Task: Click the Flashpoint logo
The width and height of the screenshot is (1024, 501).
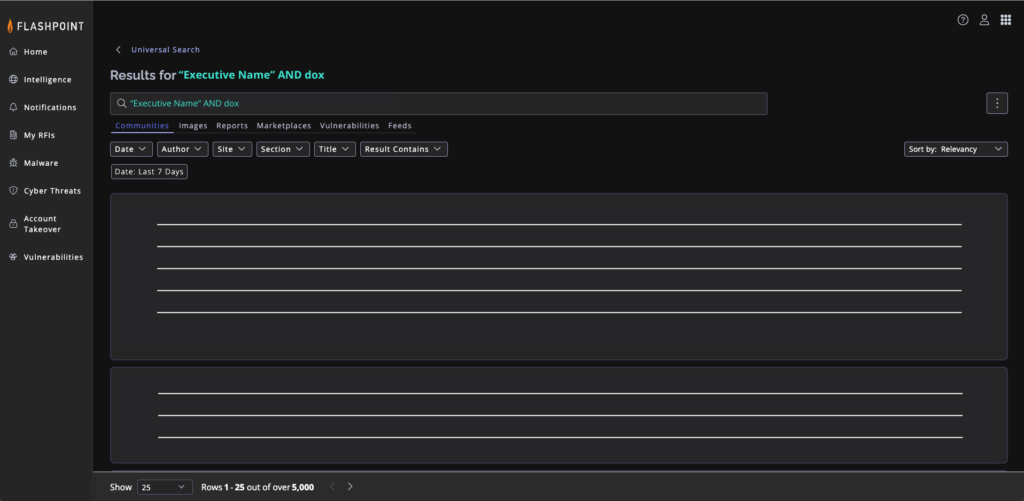Action: coord(46,26)
